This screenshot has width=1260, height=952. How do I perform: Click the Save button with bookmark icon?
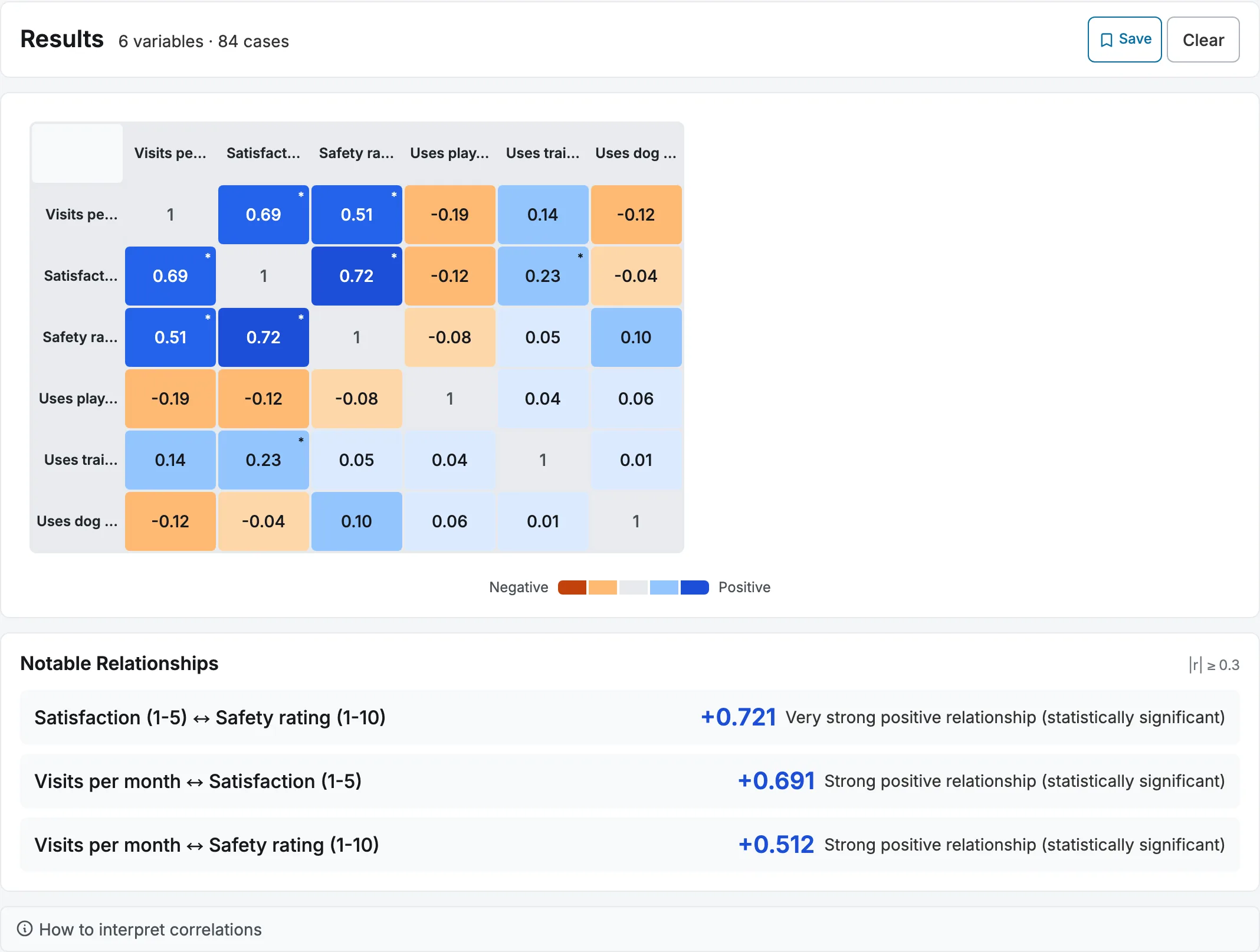coord(1124,40)
